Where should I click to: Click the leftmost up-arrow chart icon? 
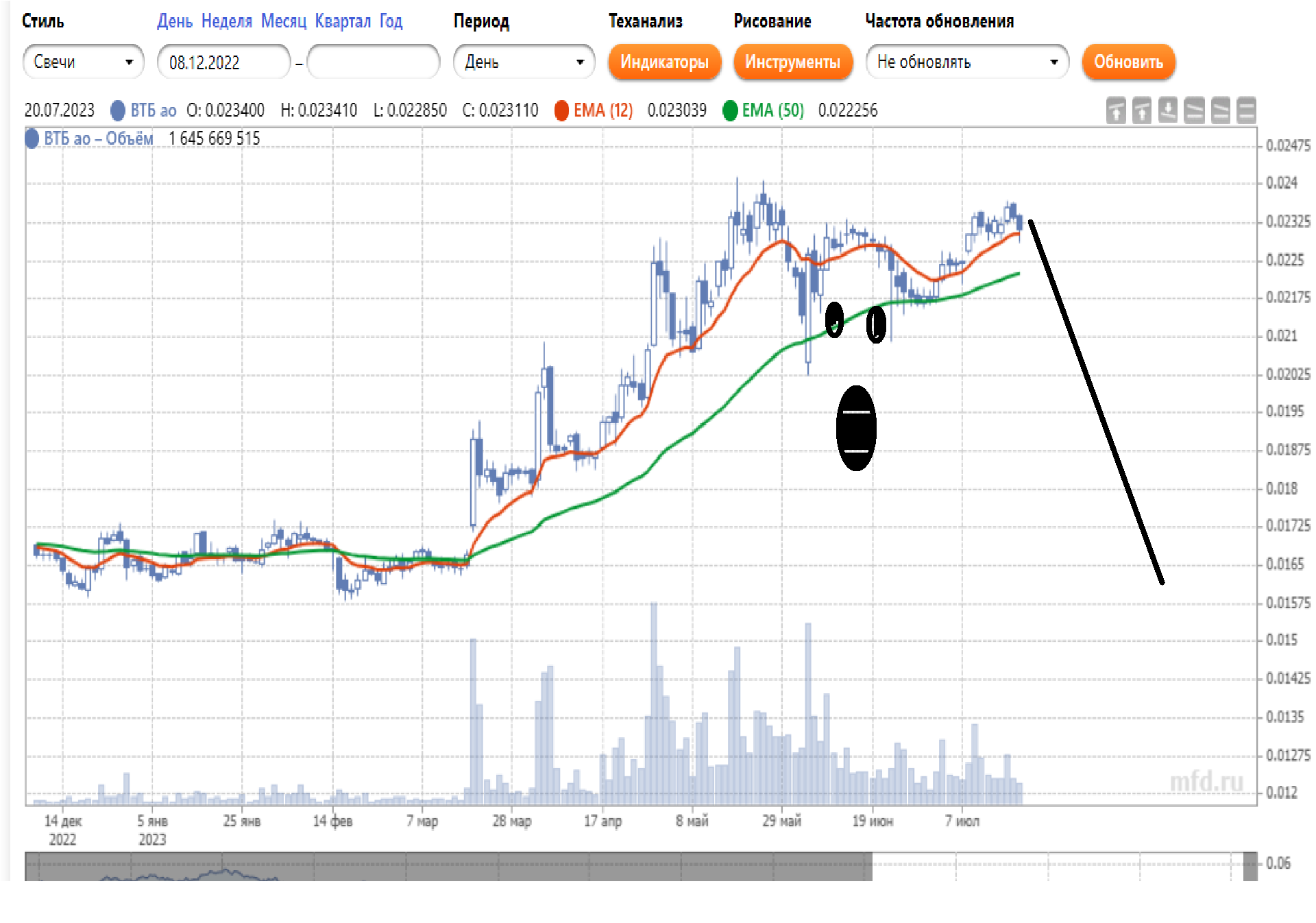click(x=1115, y=110)
